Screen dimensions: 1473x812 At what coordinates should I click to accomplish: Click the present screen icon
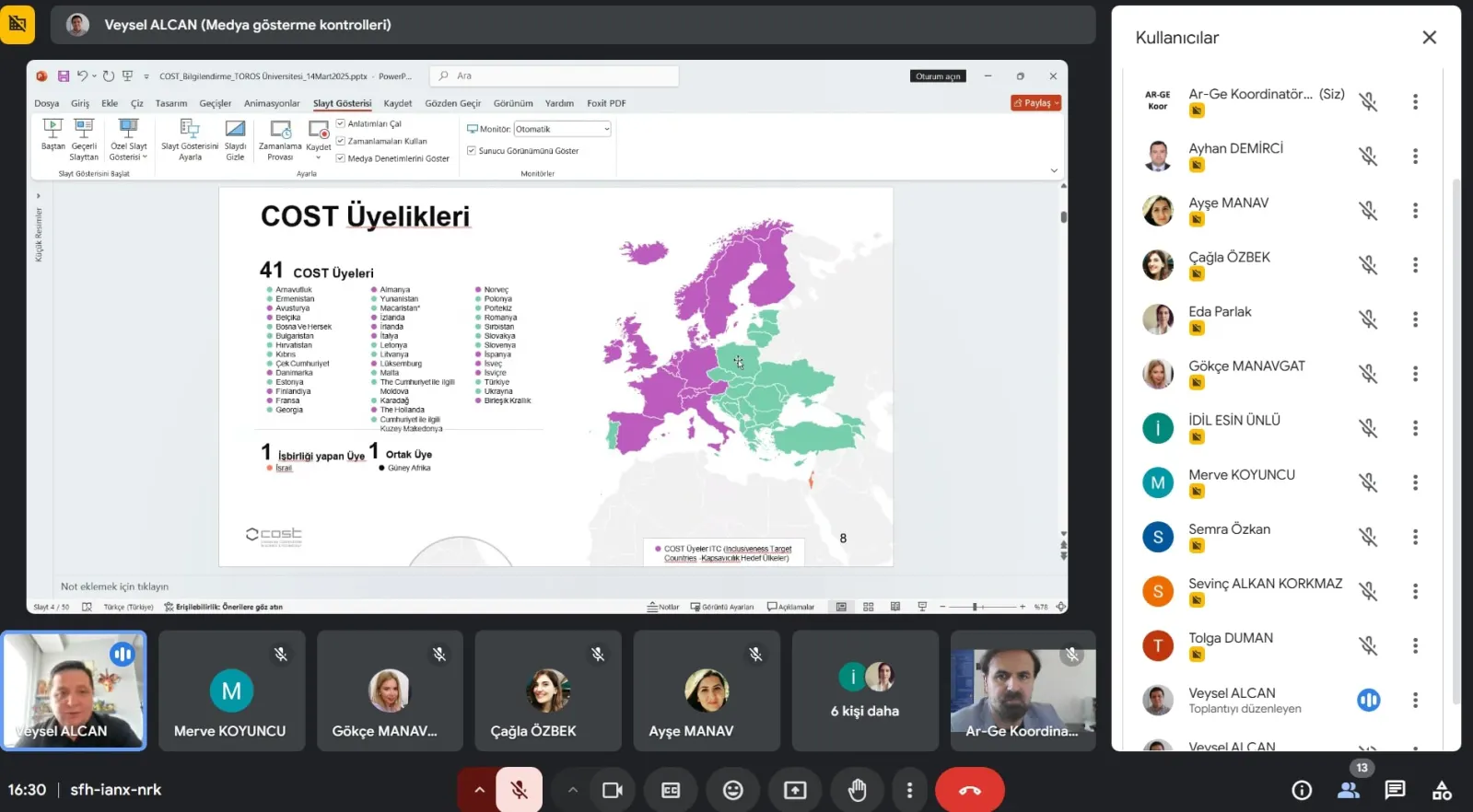point(795,790)
